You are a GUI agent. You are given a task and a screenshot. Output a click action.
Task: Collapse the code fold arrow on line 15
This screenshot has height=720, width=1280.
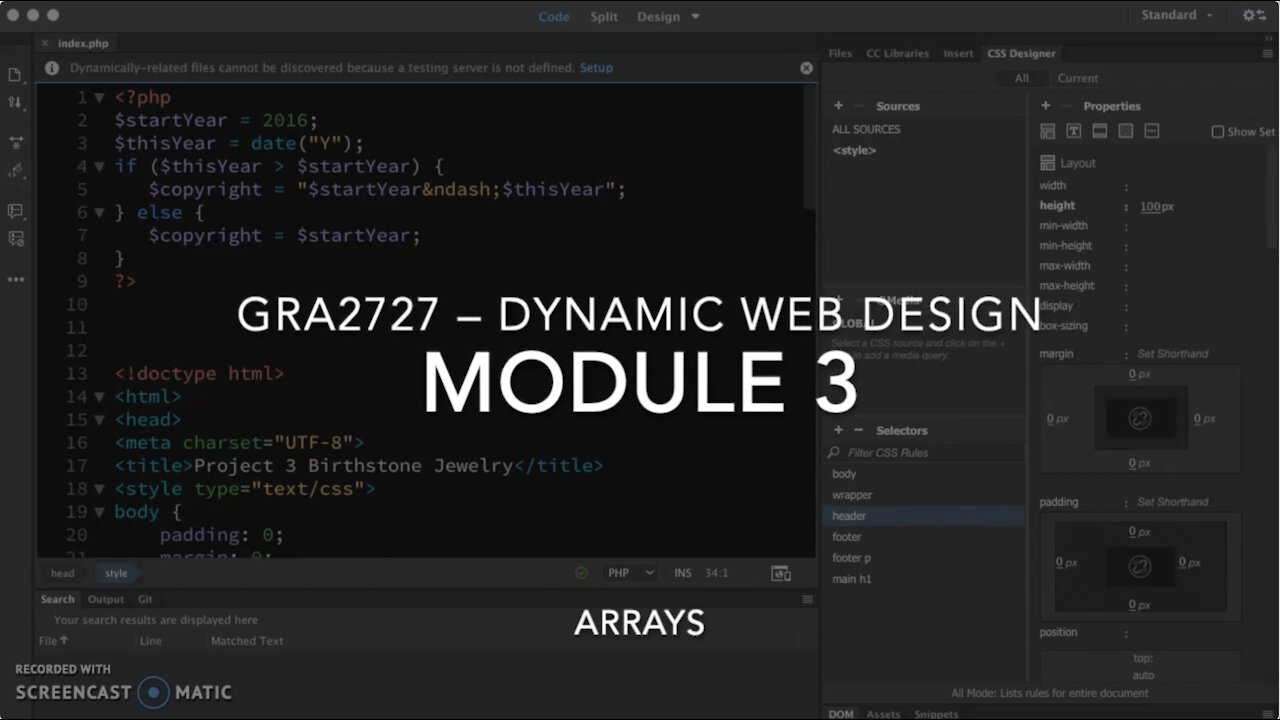coord(99,420)
